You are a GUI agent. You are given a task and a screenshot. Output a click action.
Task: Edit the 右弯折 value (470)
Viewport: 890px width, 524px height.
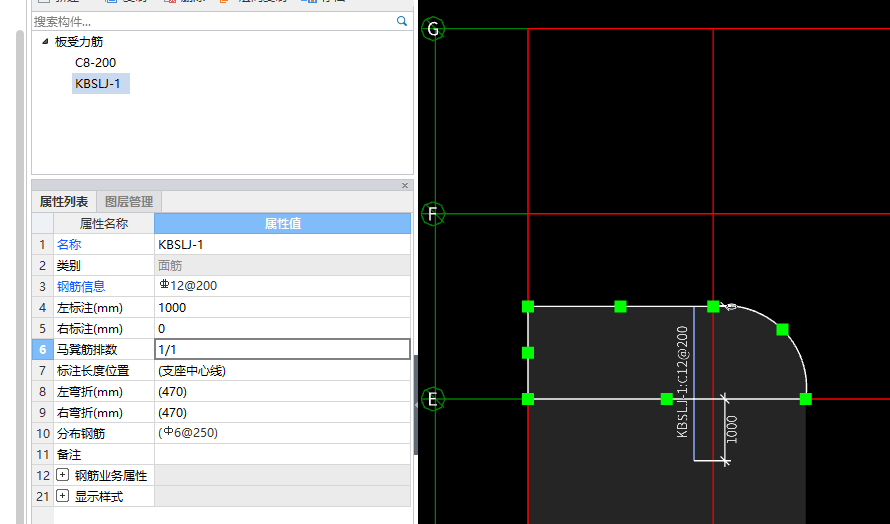tap(283, 413)
